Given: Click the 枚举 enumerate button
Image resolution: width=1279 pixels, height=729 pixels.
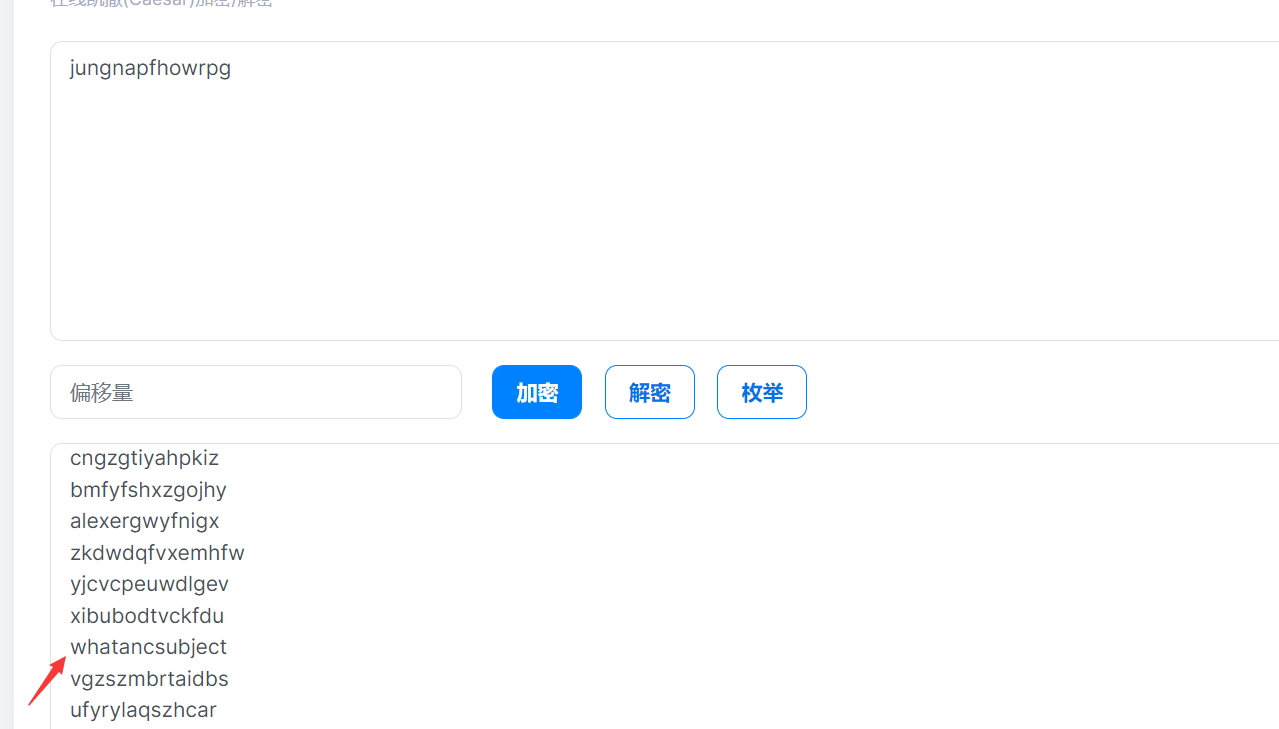Looking at the screenshot, I should coord(762,392).
